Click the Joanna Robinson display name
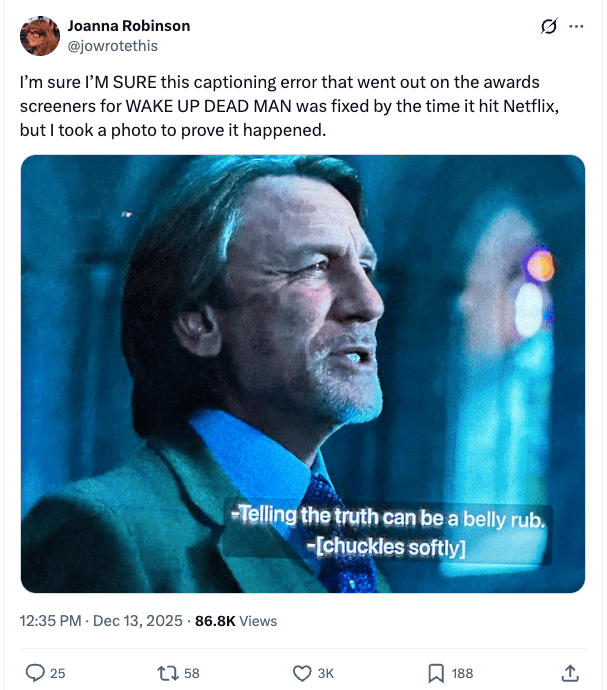This screenshot has height=690, width=607. pyautogui.click(x=128, y=26)
